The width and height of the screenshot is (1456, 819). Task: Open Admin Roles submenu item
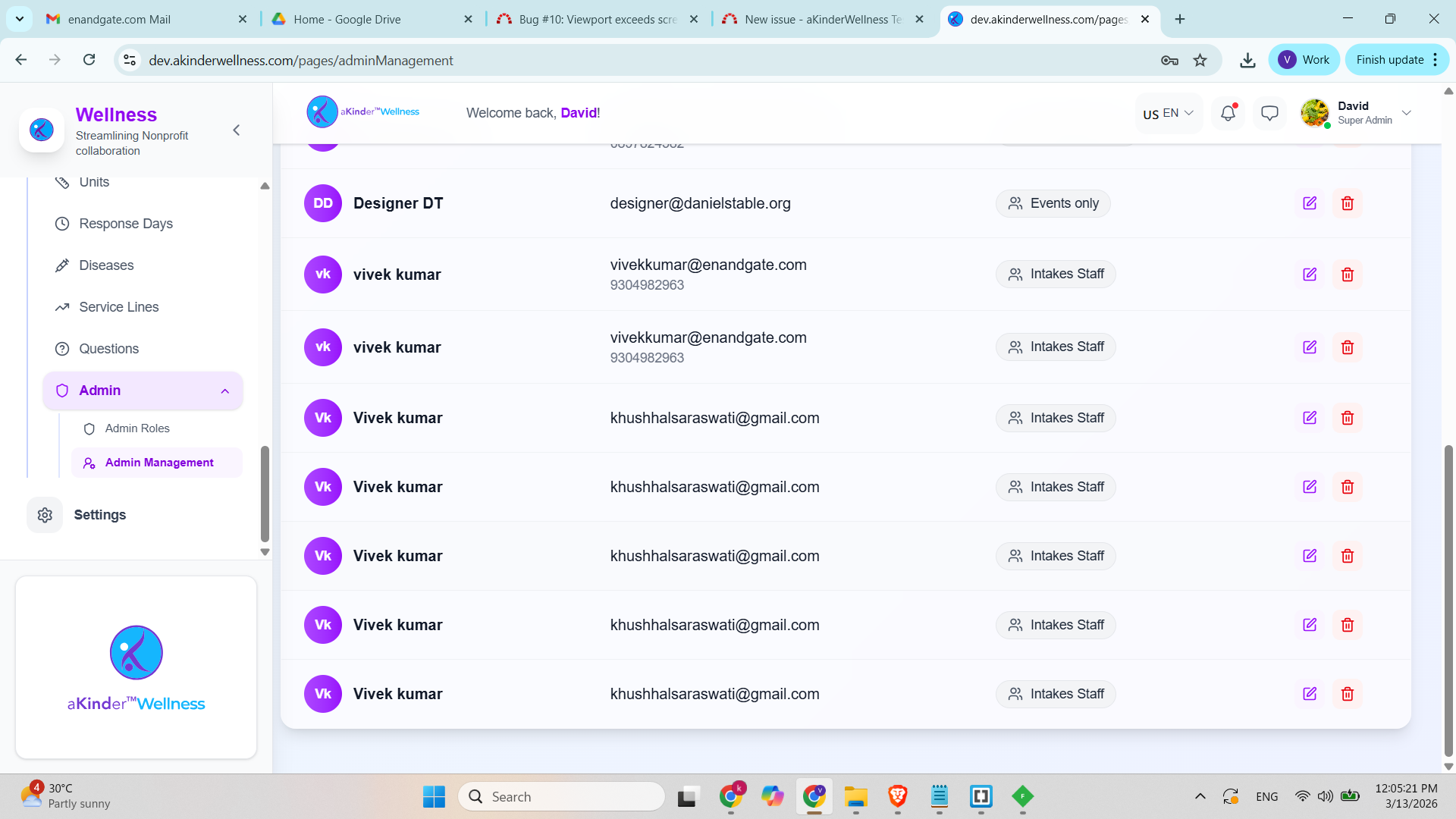pos(137,428)
